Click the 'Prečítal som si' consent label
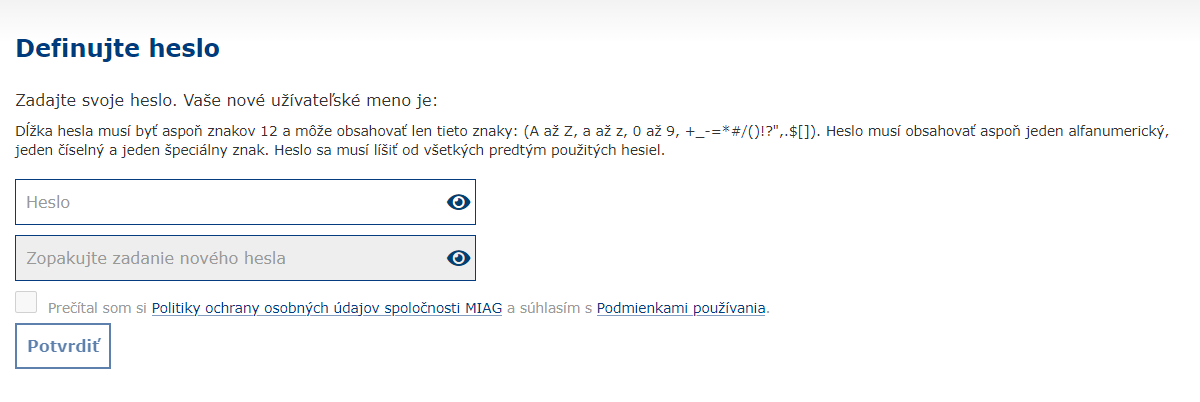The image size is (1200, 402). 98,308
